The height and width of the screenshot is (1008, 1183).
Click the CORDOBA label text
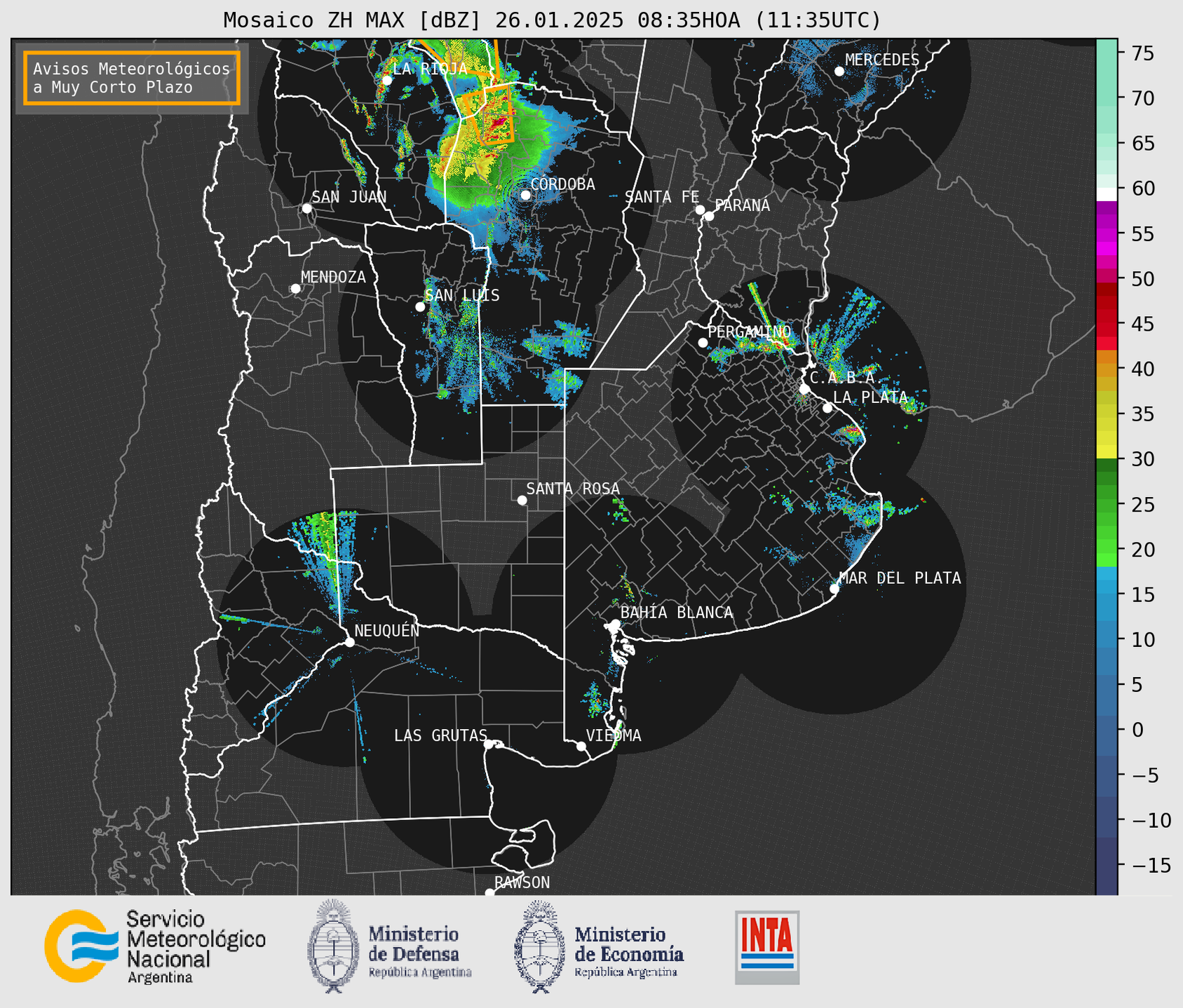tap(562, 184)
